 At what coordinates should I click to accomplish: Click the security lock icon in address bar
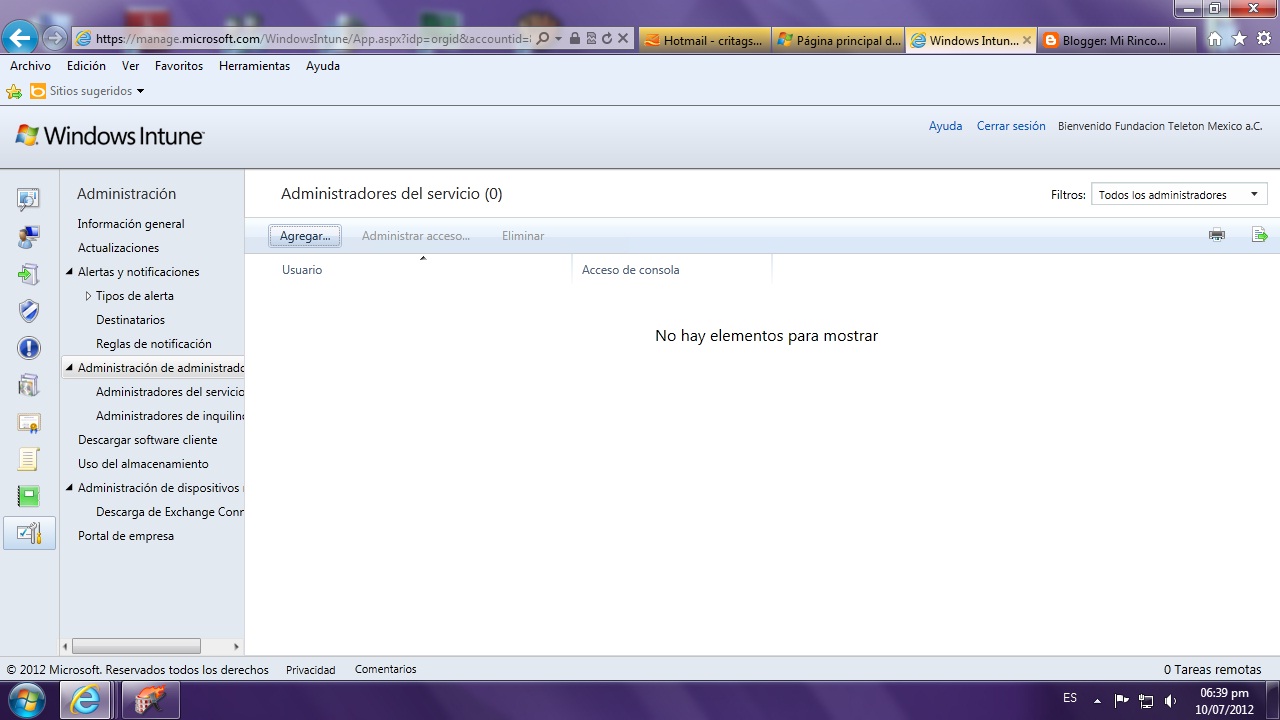click(574, 39)
